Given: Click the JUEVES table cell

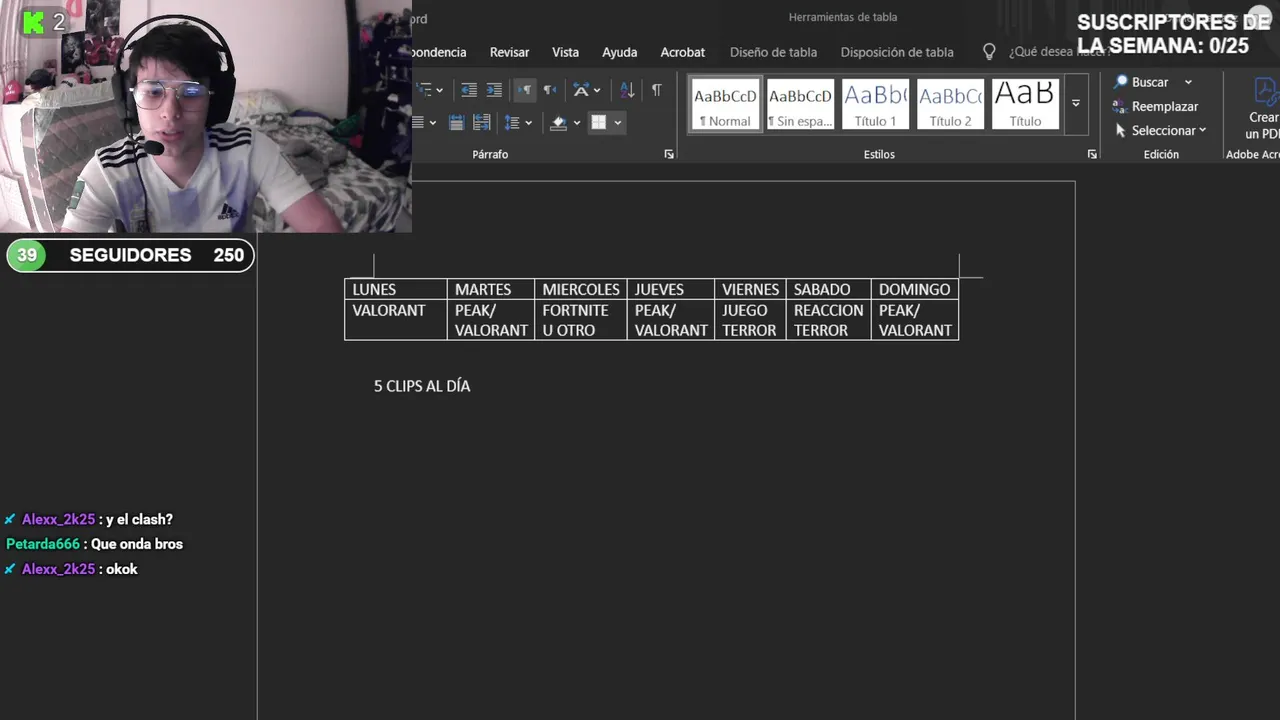Looking at the screenshot, I should pos(671,289).
